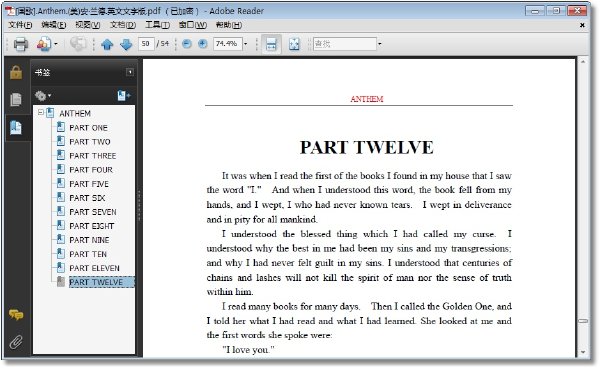Click the ANTHEM bookmark page icon
This screenshot has width=600, height=369.
click(x=50, y=113)
